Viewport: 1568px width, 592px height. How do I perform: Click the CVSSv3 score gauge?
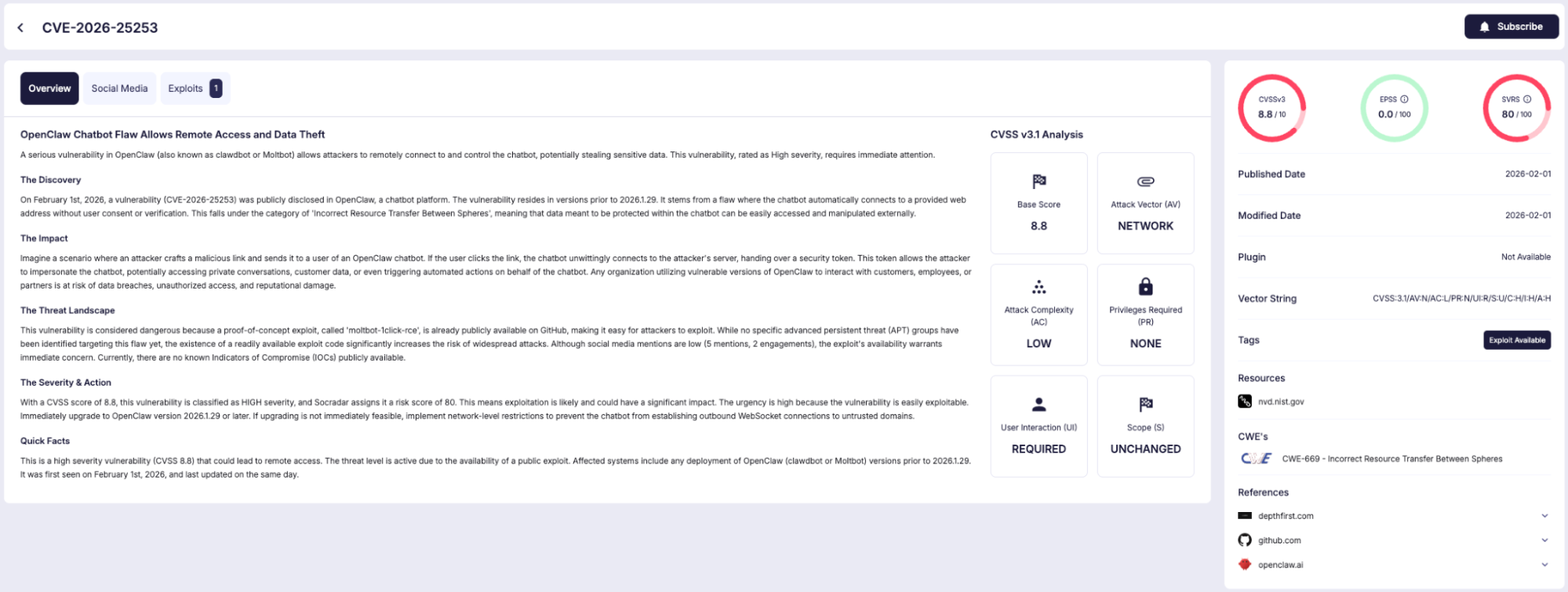tap(1271, 108)
